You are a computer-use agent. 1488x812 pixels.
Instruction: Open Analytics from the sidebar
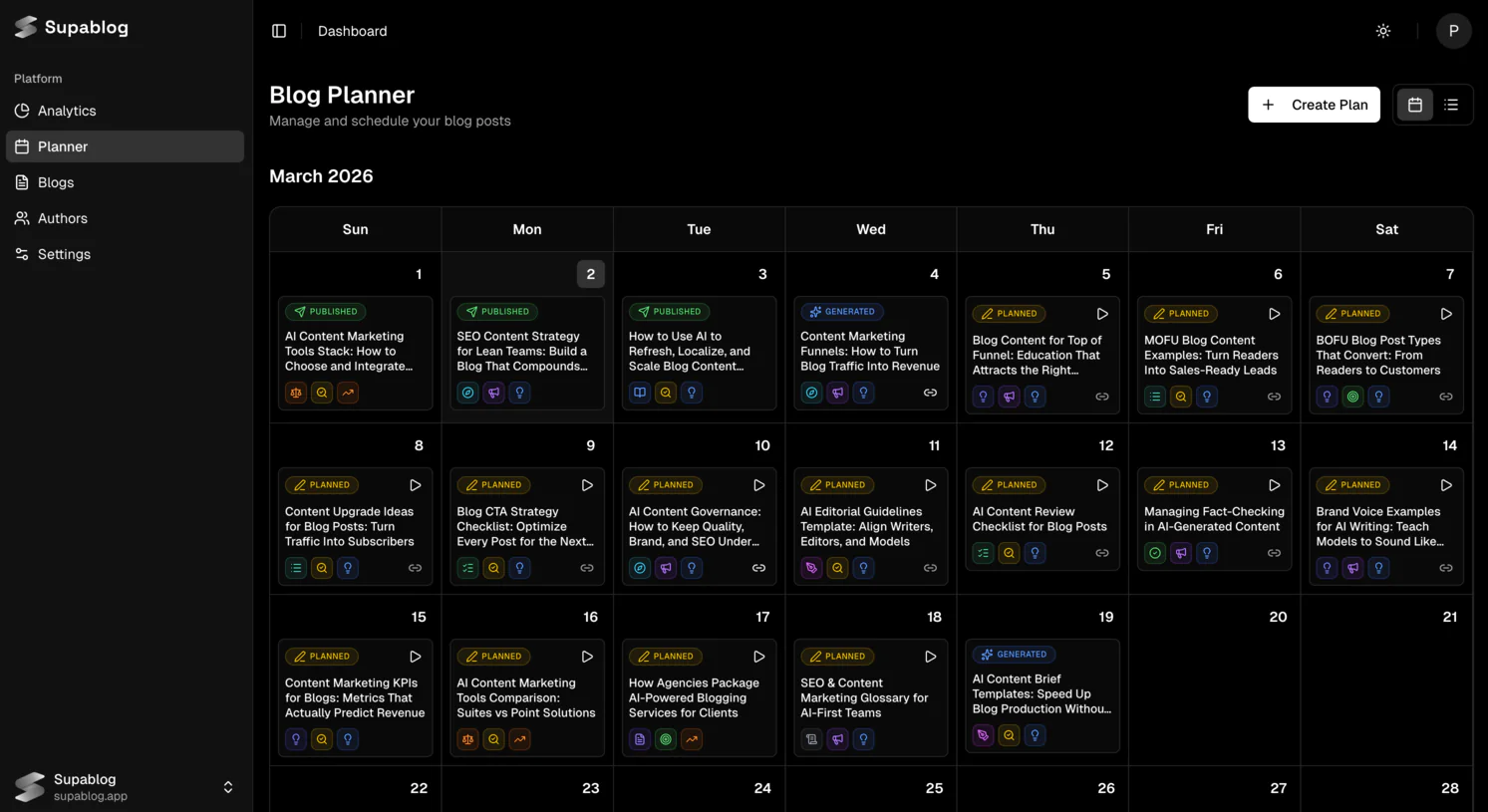[x=67, y=111]
